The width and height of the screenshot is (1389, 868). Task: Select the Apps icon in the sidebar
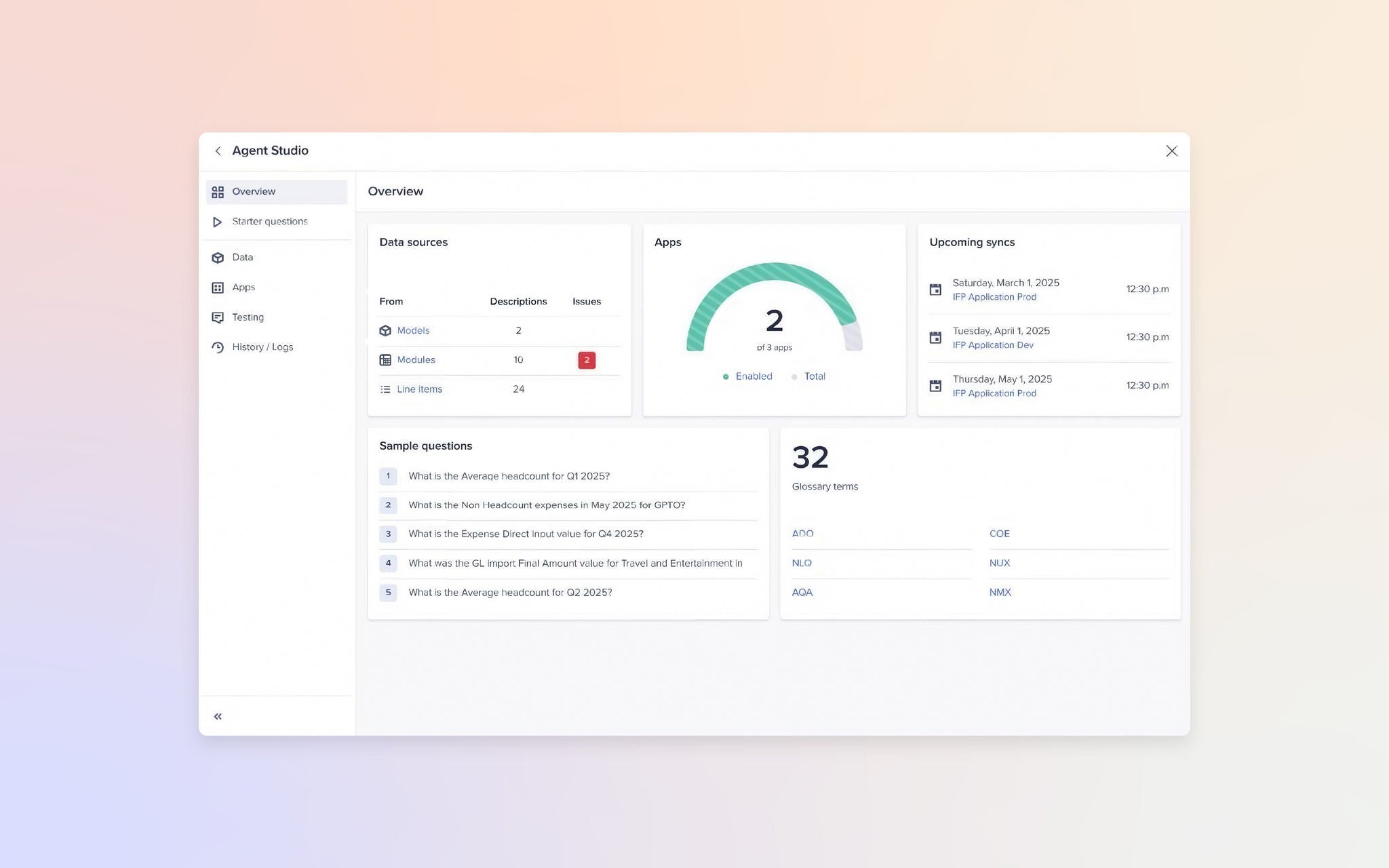pos(218,288)
